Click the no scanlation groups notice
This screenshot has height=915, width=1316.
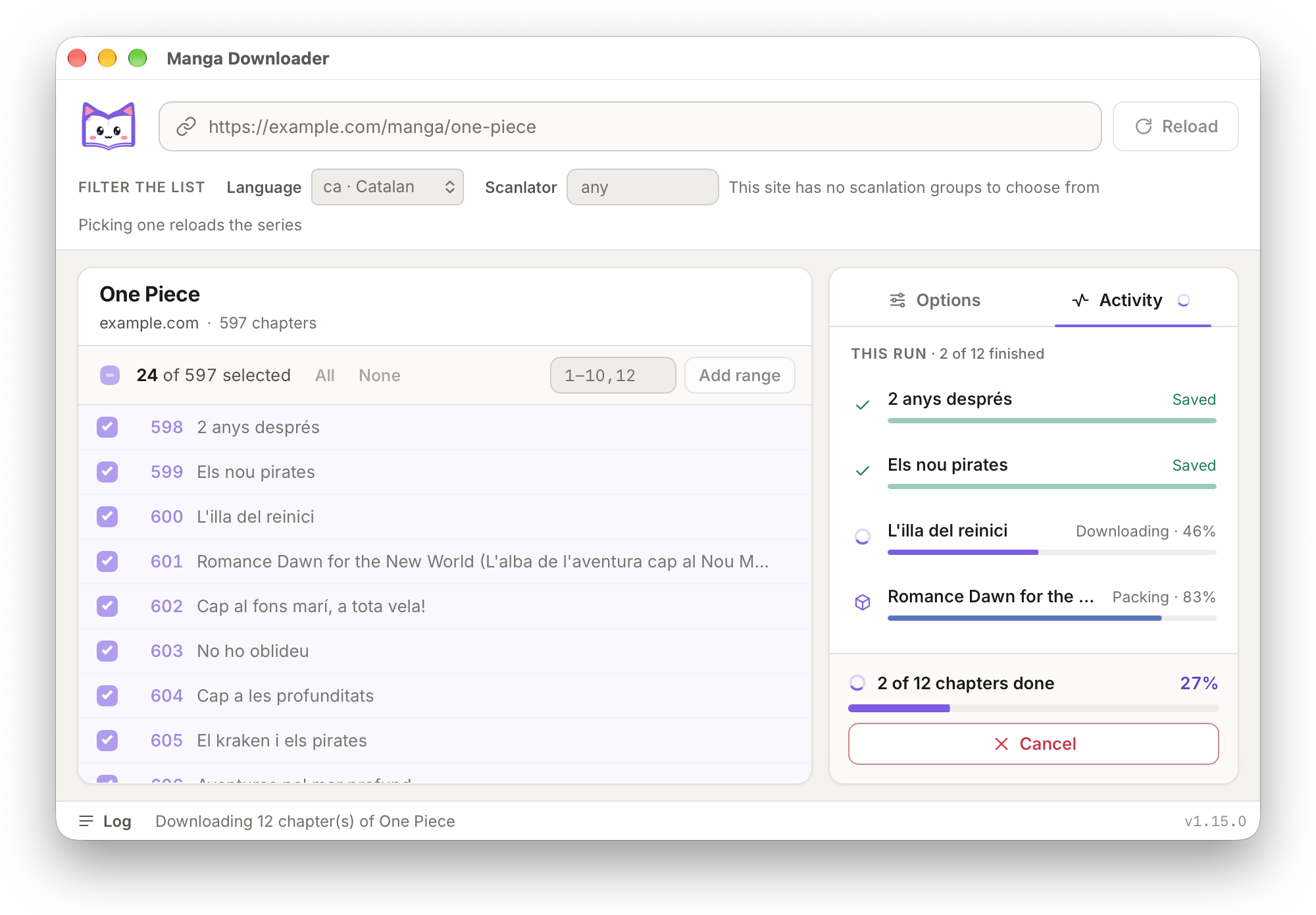(x=914, y=188)
